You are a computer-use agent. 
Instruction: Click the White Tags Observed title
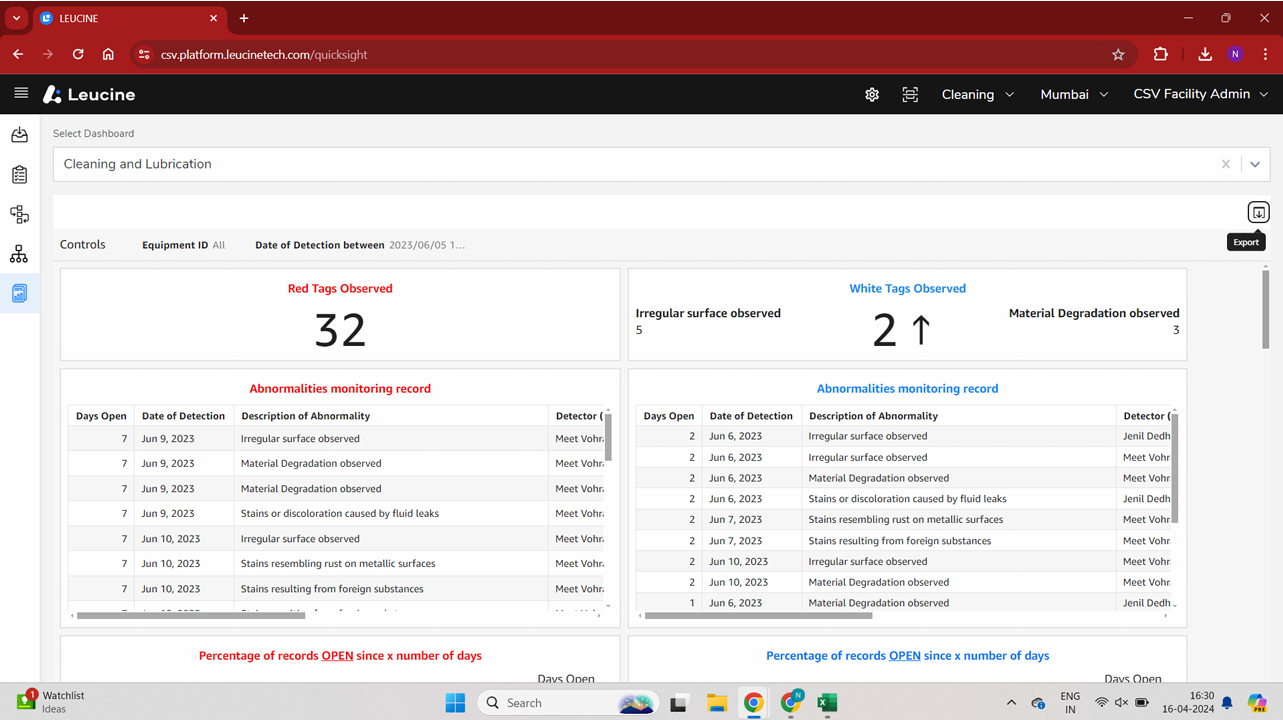point(907,288)
